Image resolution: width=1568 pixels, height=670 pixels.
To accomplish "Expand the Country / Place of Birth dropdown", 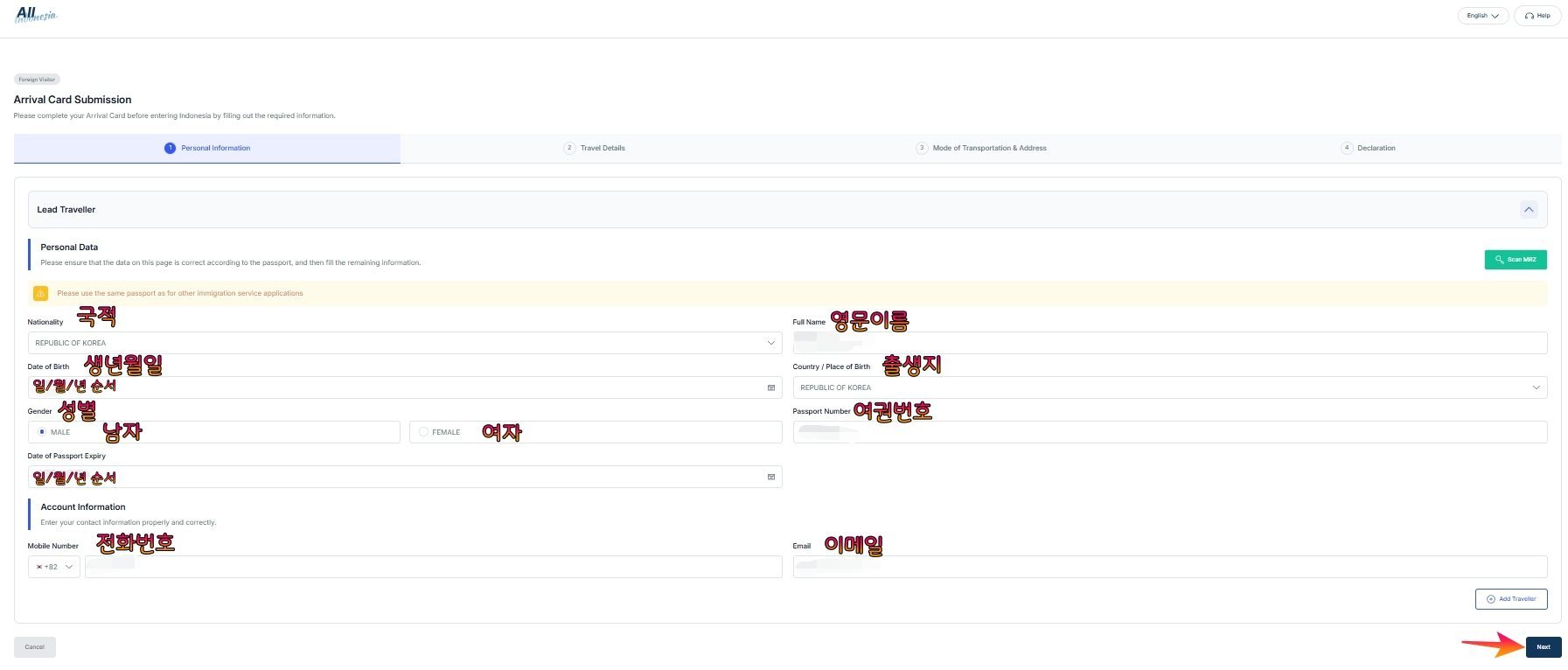I will [1170, 387].
